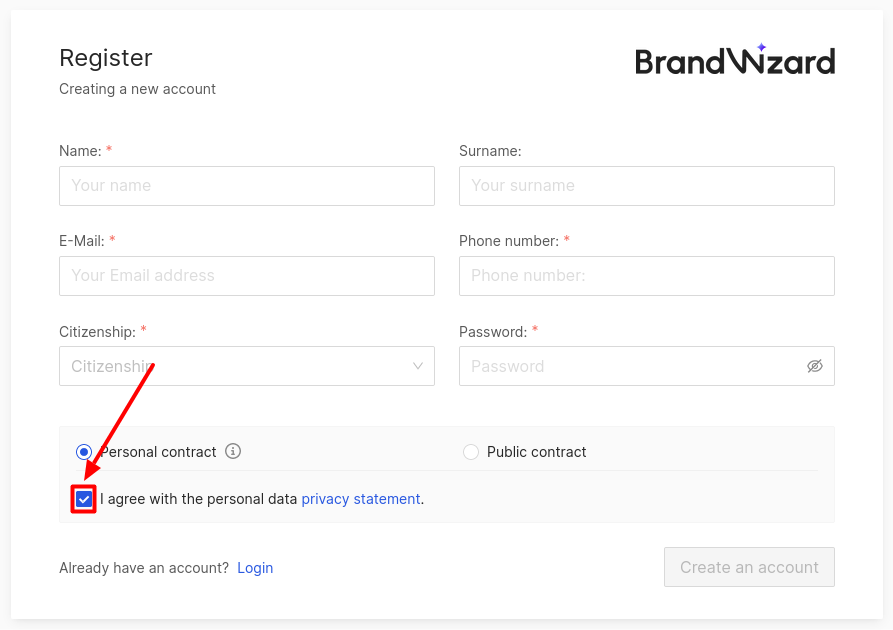Click the Citizenship dropdown chevron arrow
Image resolution: width=893 pixels, height=630 pixels.
[418, 366]
